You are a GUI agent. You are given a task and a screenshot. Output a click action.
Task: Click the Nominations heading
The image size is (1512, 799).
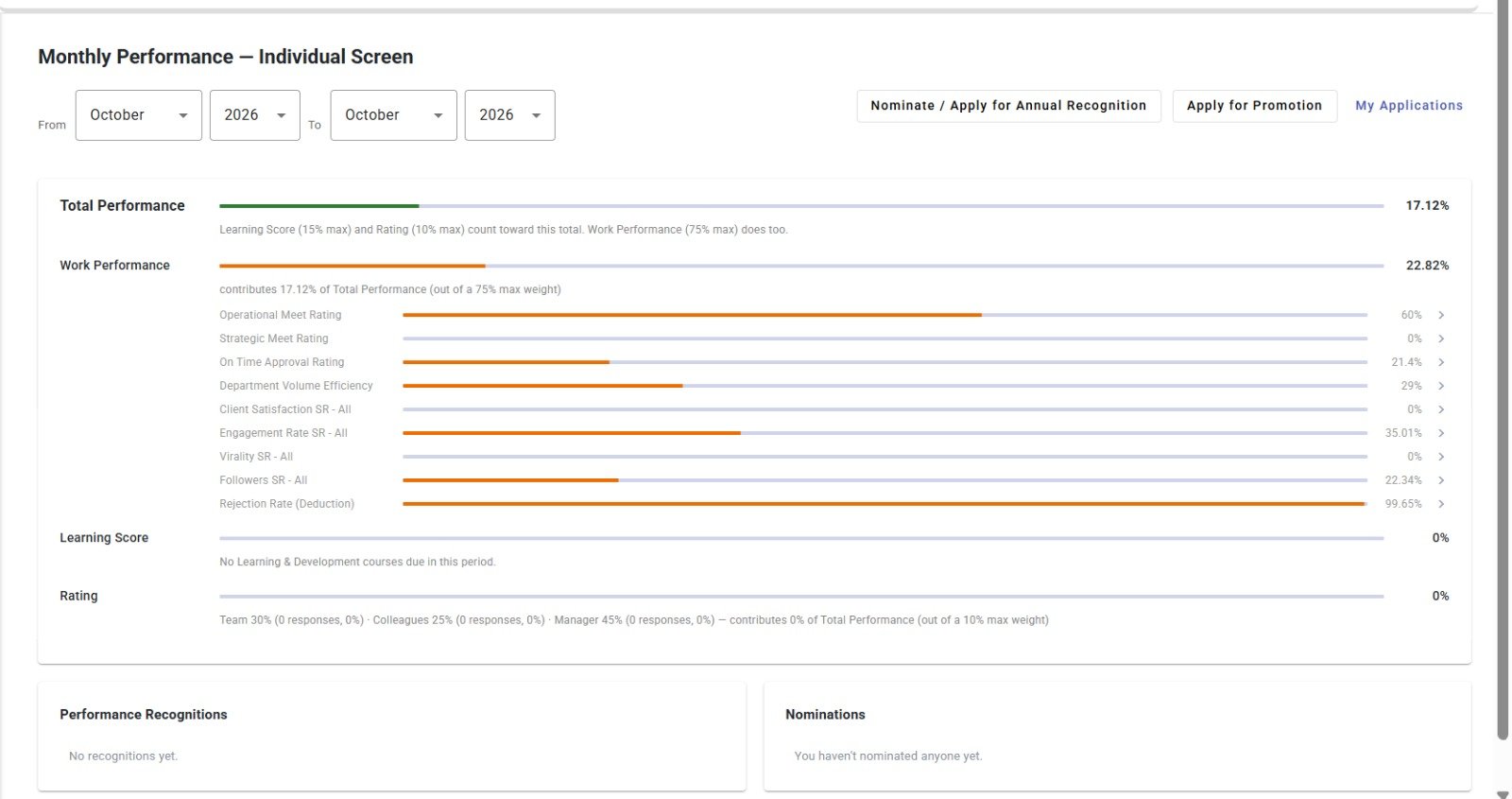tap(825, 715)
